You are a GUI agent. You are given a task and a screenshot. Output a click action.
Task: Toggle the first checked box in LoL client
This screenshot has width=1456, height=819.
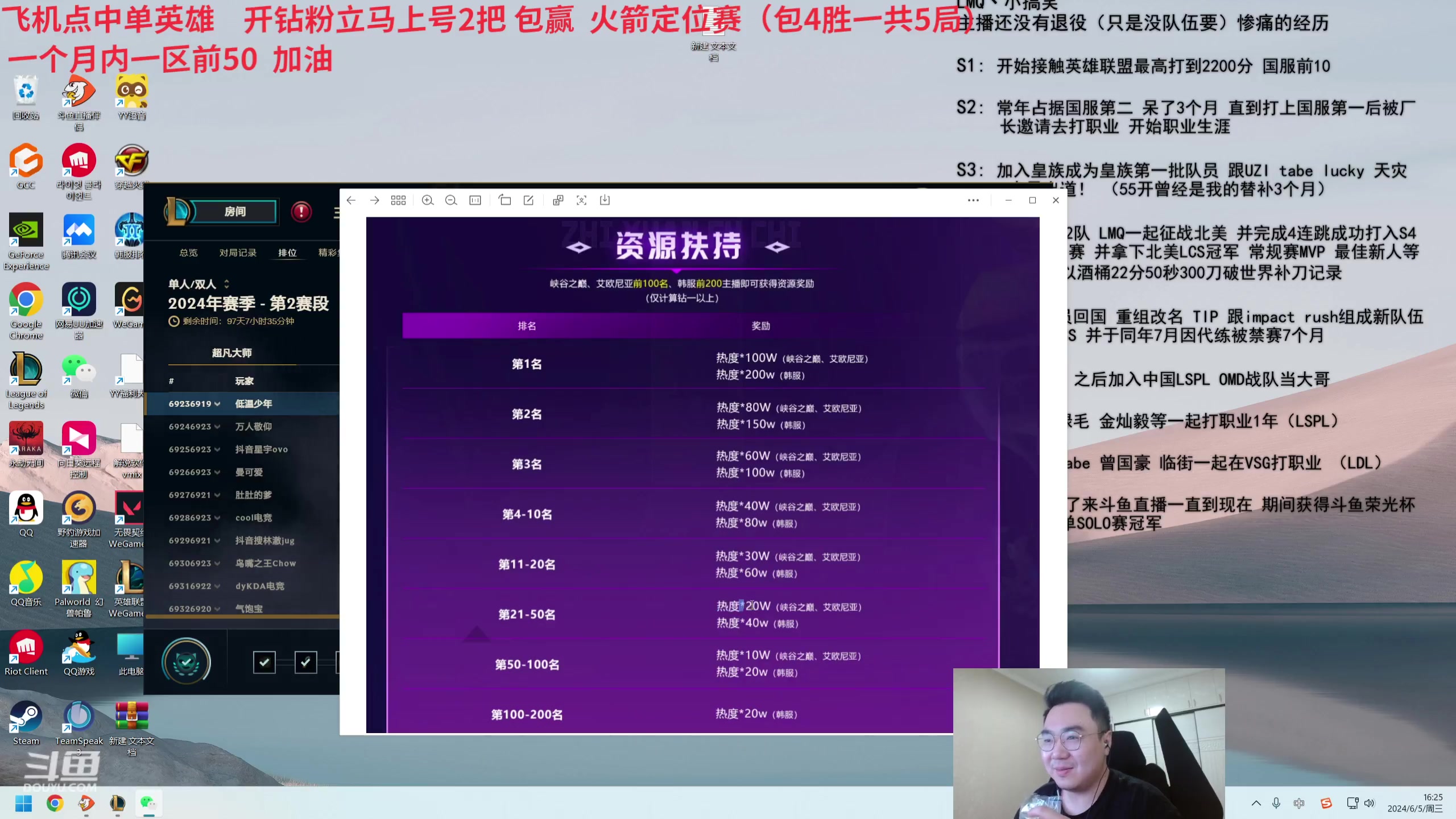(x=264, y=662)
